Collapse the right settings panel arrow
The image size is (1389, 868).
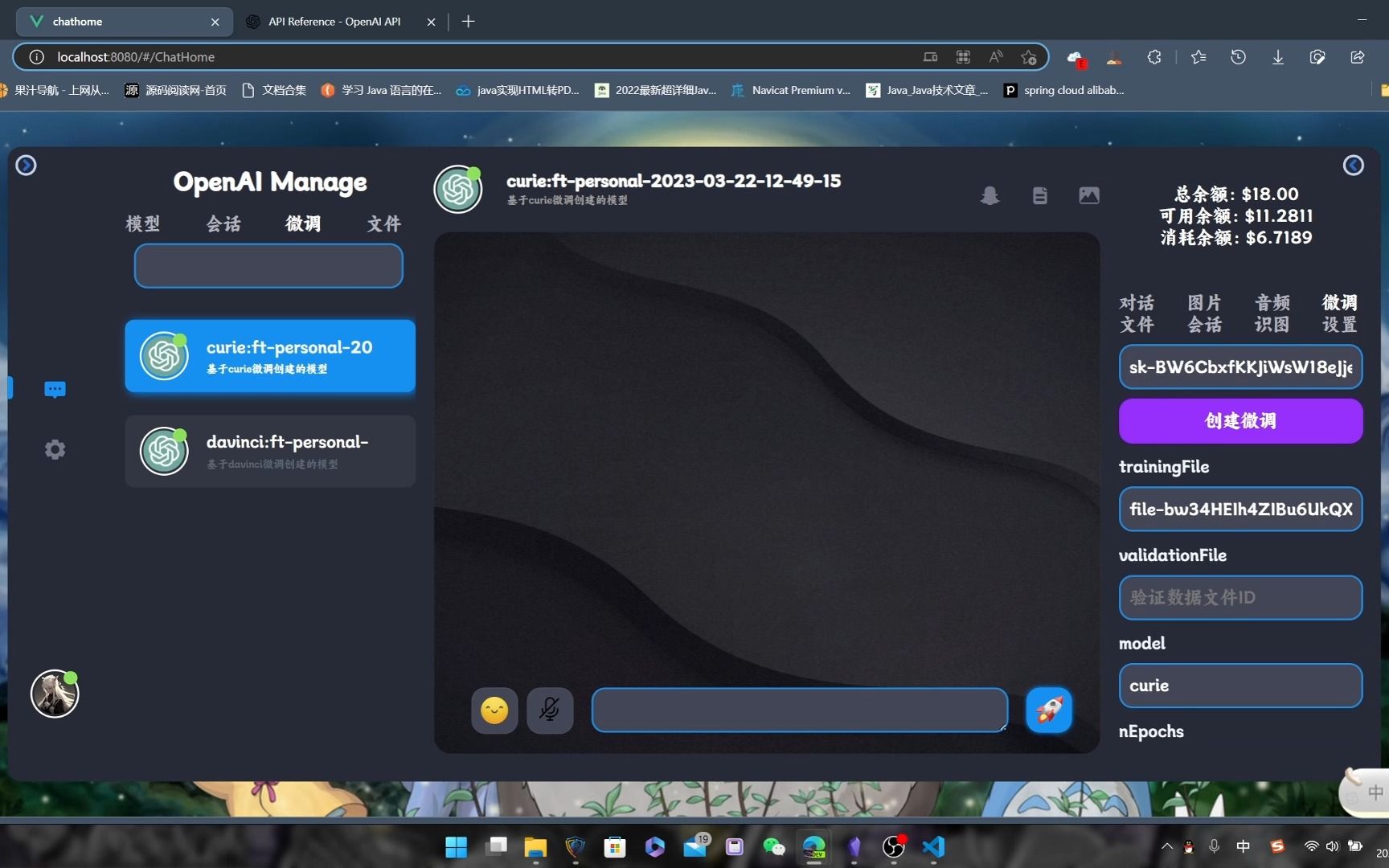tap(1353, 166)
